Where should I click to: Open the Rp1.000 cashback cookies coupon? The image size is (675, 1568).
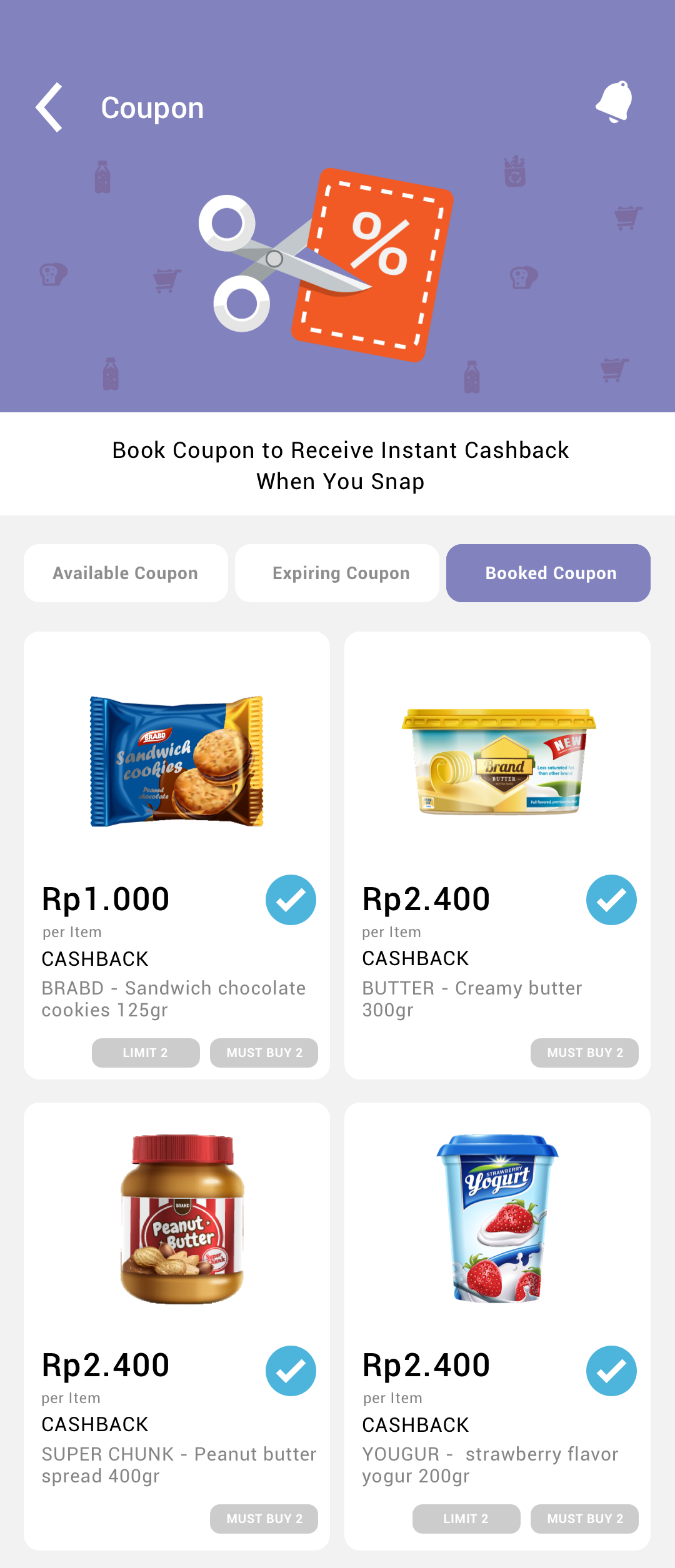click(x=177, y=855)
